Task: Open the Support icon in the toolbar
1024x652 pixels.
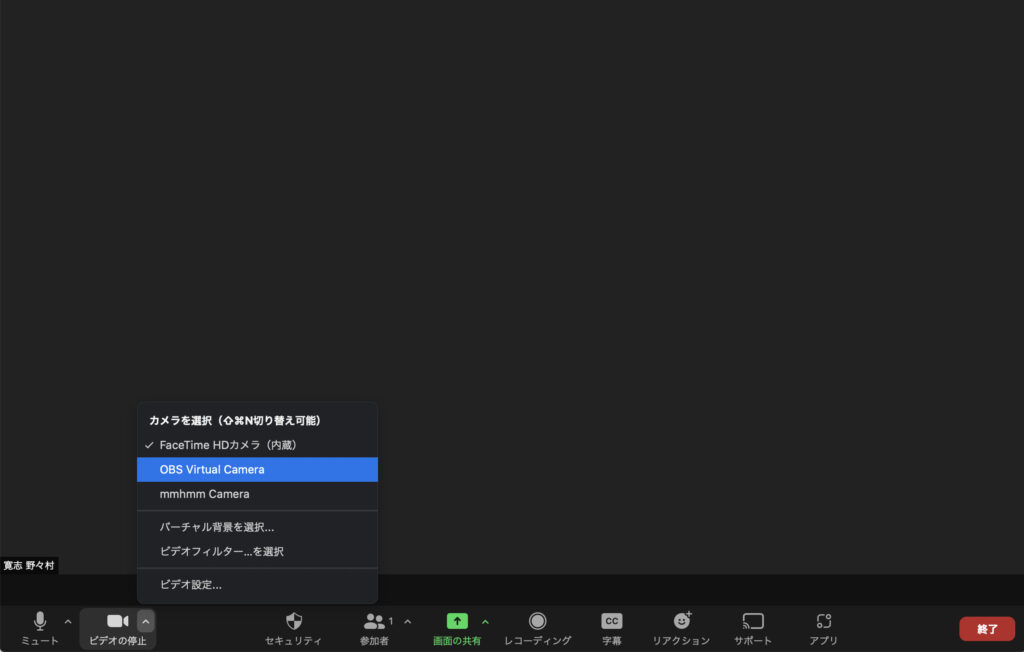Action: pos(753,621)
